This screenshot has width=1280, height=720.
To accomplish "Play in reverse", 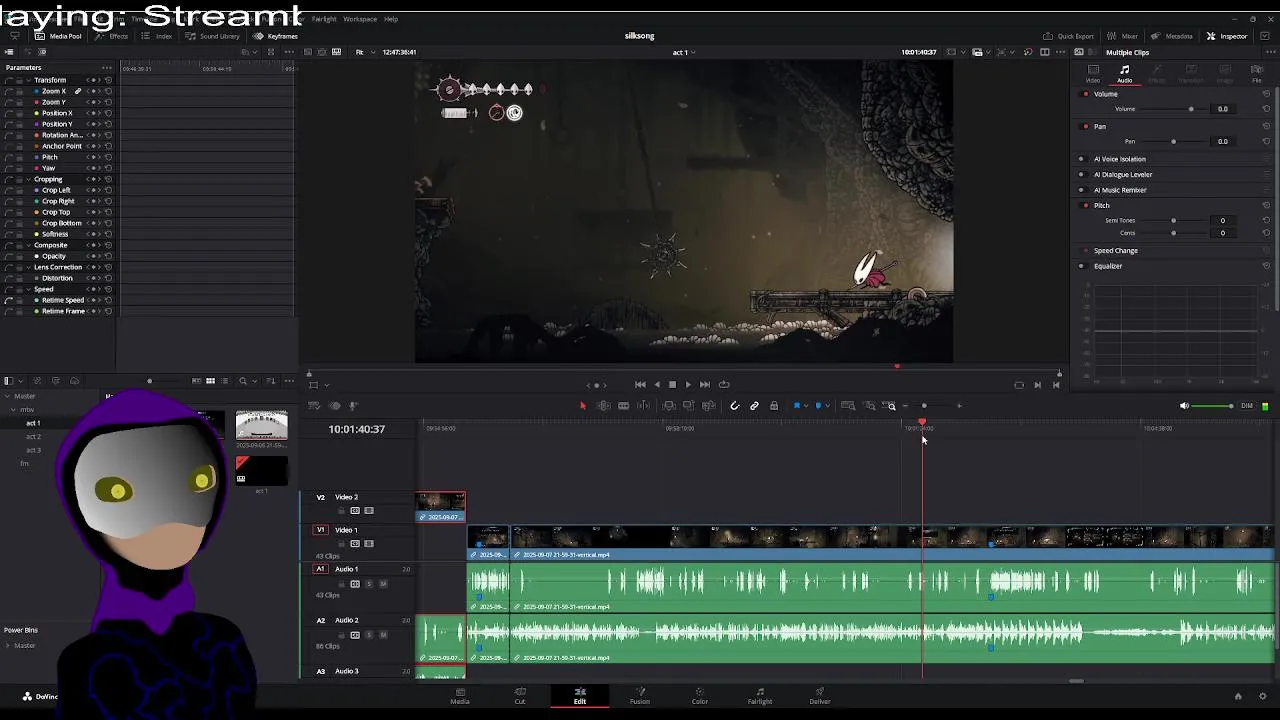I will point(657,384).
